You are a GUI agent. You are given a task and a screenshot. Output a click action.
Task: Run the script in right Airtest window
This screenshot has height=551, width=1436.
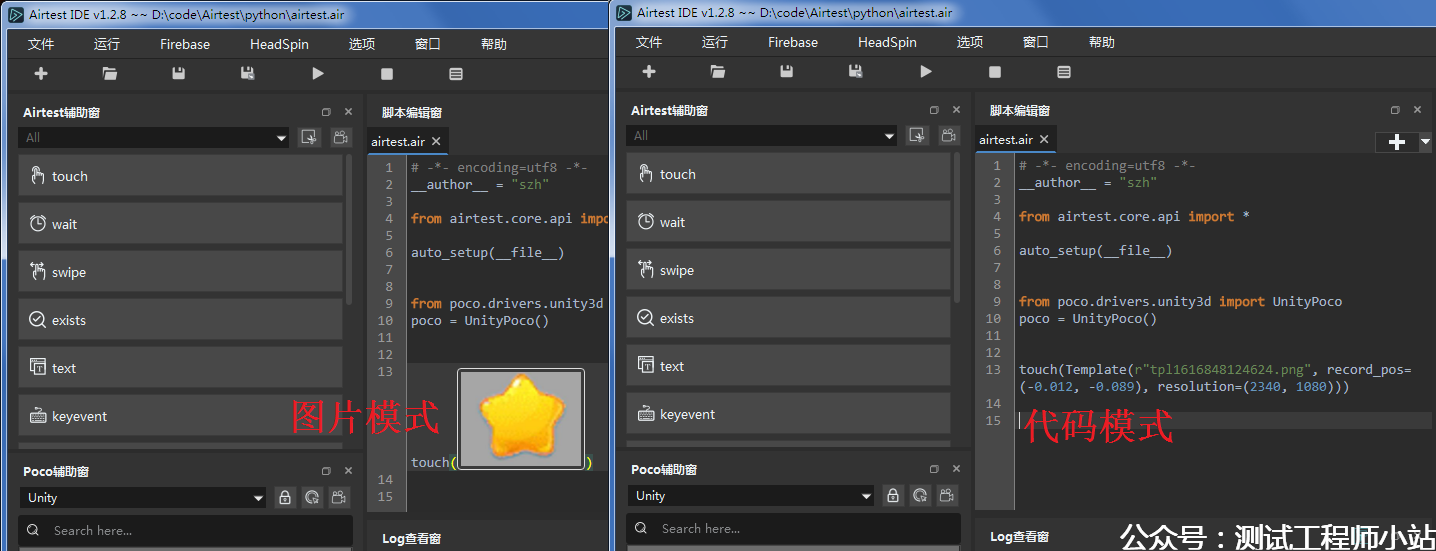point(926,72)
